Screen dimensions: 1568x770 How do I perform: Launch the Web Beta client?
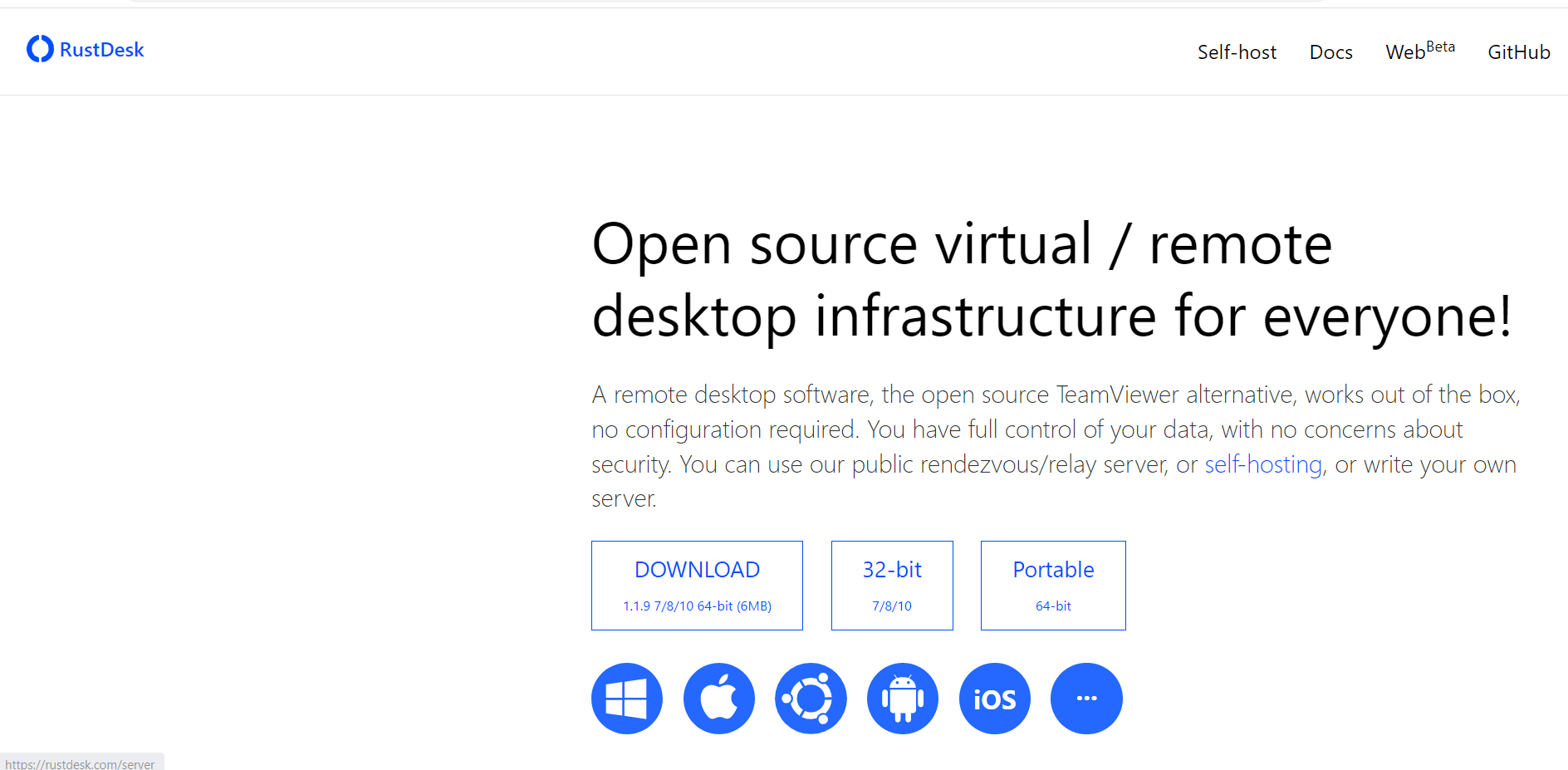[1419, 51]
